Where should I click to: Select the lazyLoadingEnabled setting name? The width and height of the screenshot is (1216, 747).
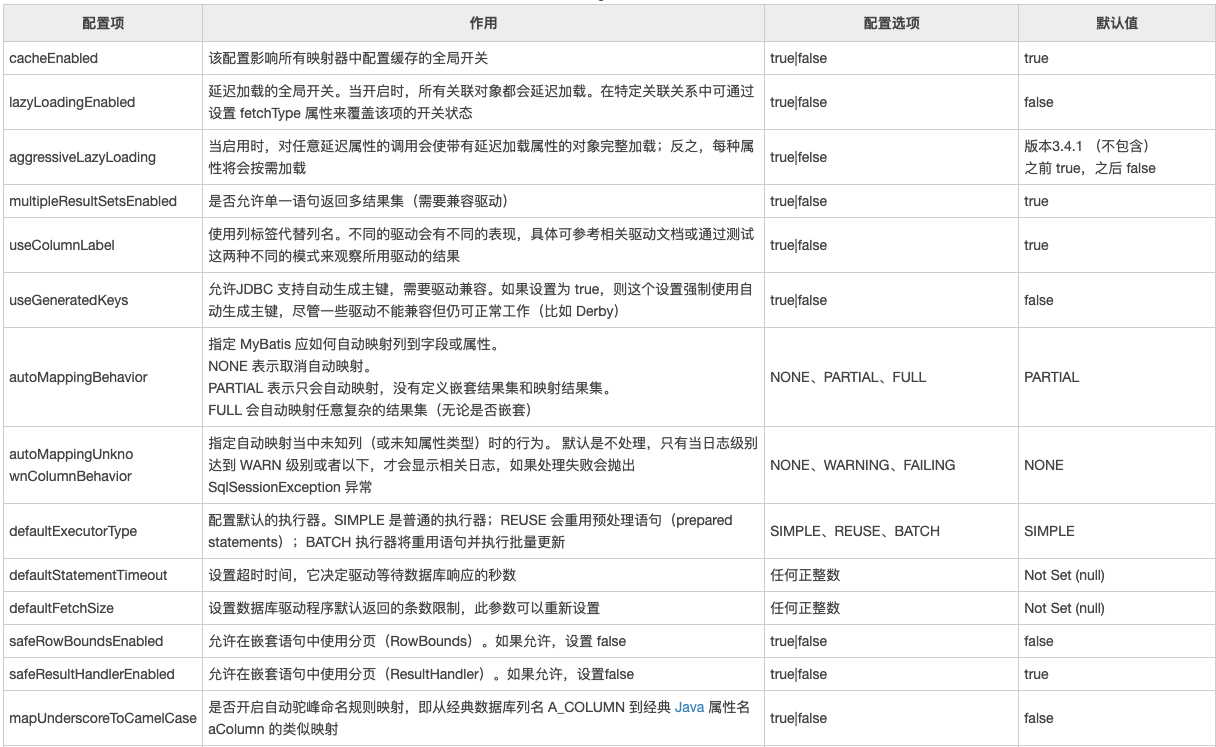coord(72,102)
